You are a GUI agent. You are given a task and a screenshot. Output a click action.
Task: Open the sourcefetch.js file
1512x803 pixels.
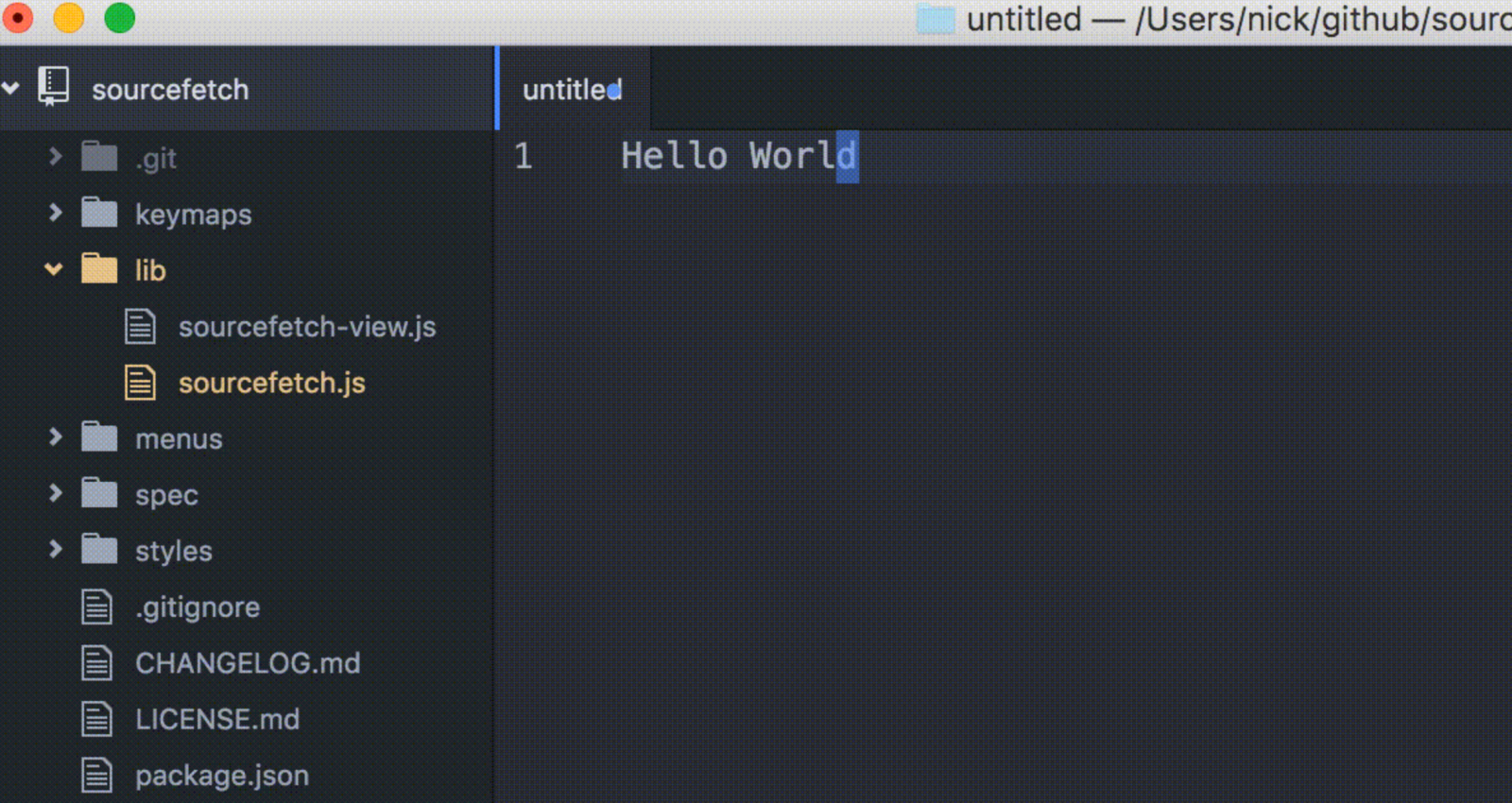(272, 383)
